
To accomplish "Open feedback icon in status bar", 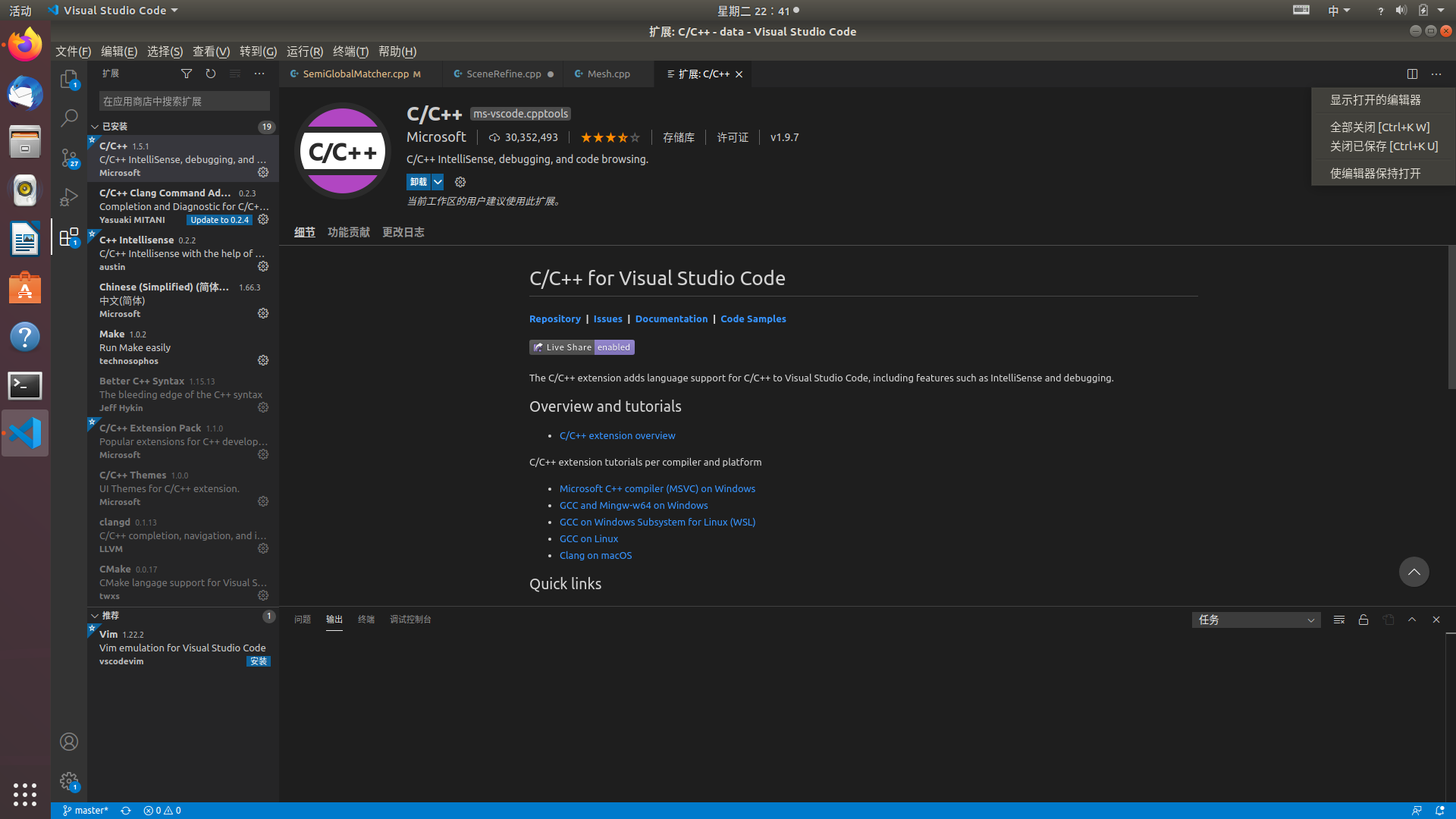I will coord(1417,811).
